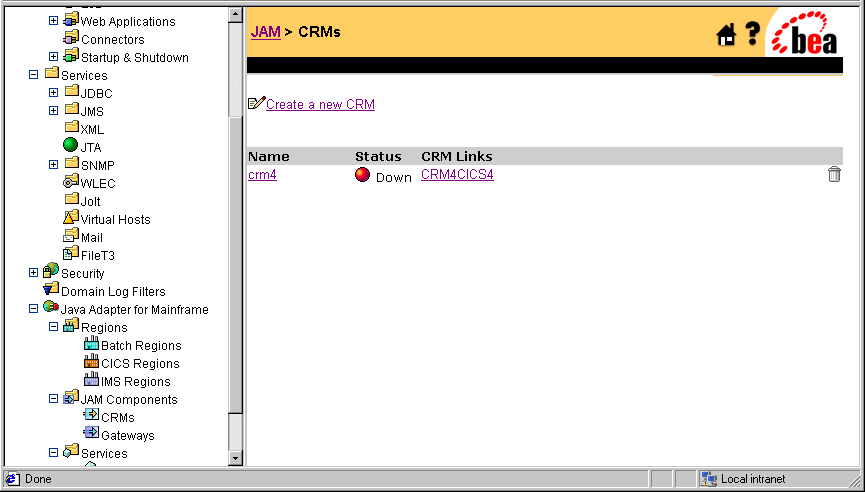
Task: Expand the JDBC node
Action: point(53,93)
